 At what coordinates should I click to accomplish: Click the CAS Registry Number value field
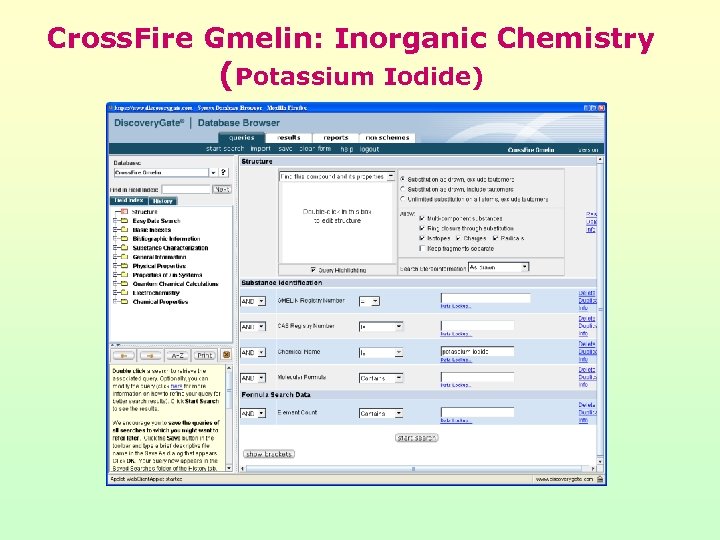[478, 326]
